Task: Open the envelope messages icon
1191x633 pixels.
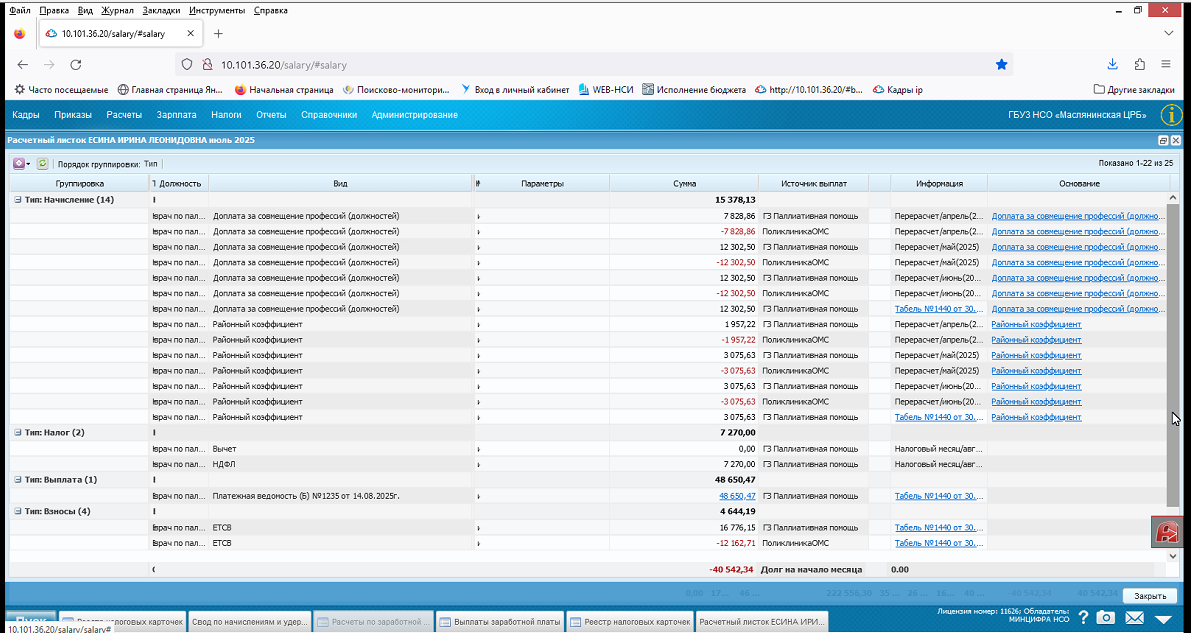Action: coord(1134,619)
